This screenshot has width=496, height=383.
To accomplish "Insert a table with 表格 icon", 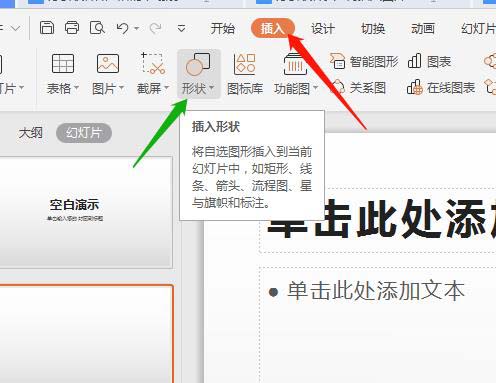I will tap(63, 63).
